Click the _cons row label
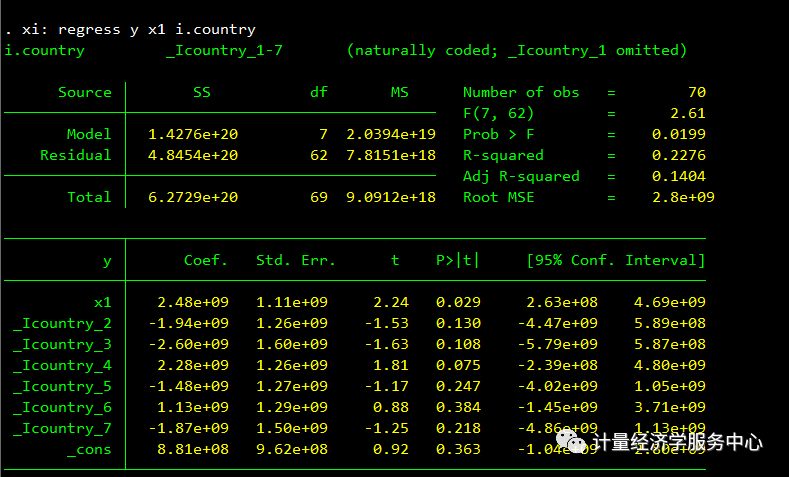The width and height of the screenshot is (789, 477). (x=89, y=450)
